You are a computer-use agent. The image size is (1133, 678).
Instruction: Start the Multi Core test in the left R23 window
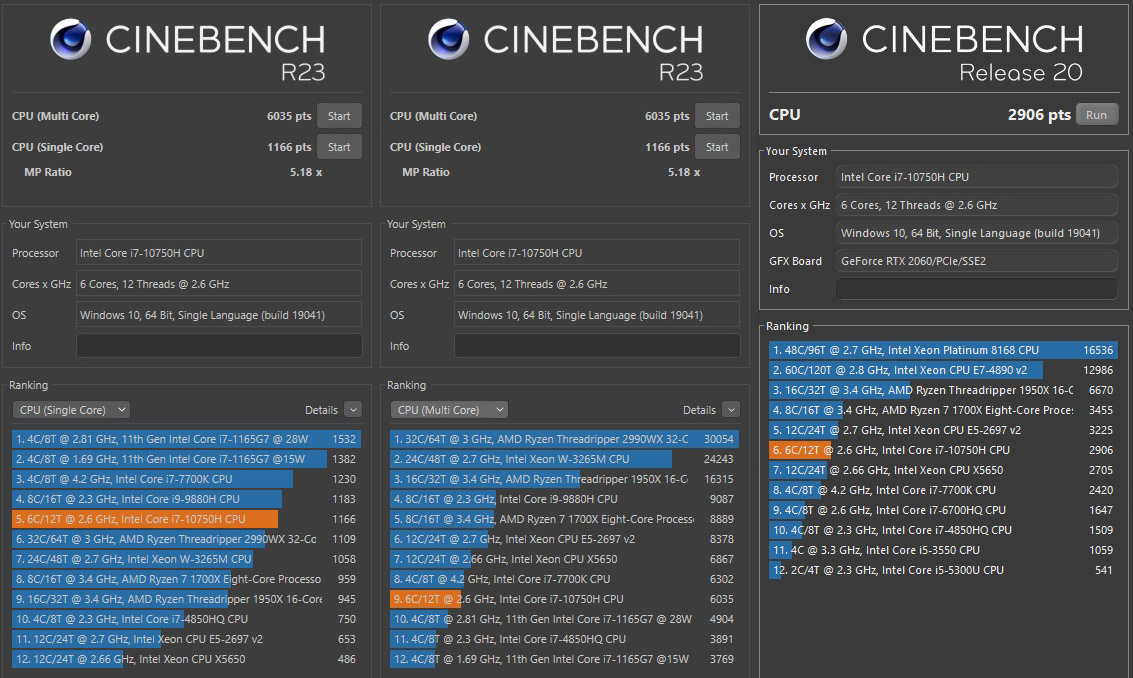(x=339, y=116)
